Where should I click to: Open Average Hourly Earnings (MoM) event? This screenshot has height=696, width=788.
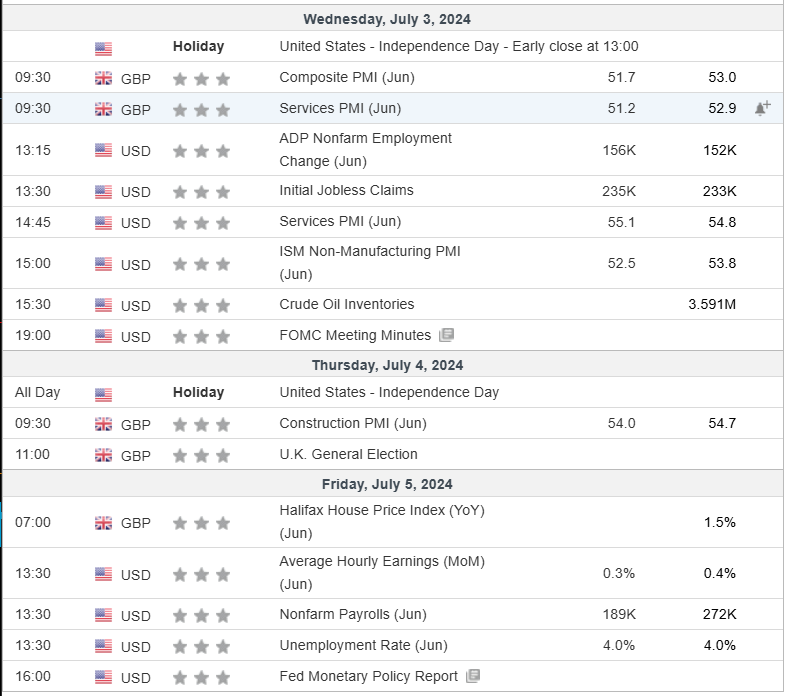(x=381, y=572)
